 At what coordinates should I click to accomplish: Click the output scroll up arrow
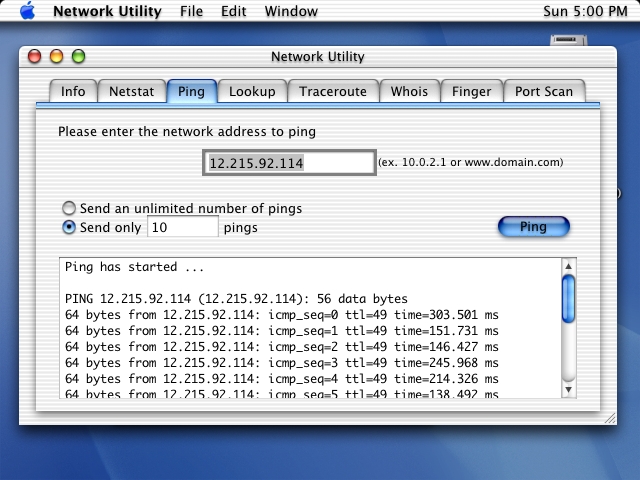coord(568,267)
